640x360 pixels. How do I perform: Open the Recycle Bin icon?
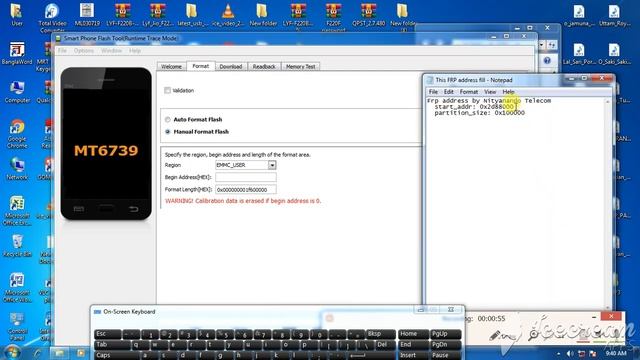pyautogui.click(x=17, y=245)
